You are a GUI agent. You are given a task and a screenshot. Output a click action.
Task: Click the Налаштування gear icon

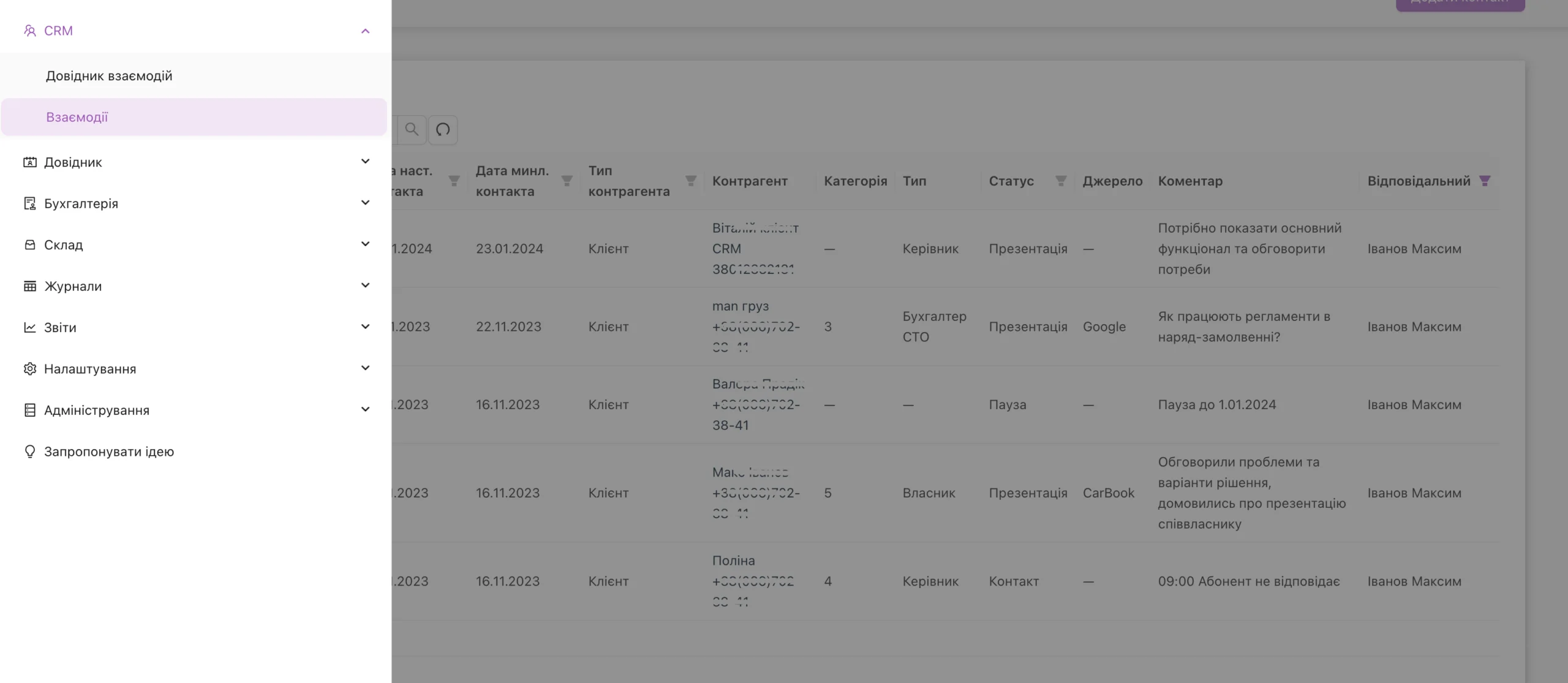click(29, 369)
